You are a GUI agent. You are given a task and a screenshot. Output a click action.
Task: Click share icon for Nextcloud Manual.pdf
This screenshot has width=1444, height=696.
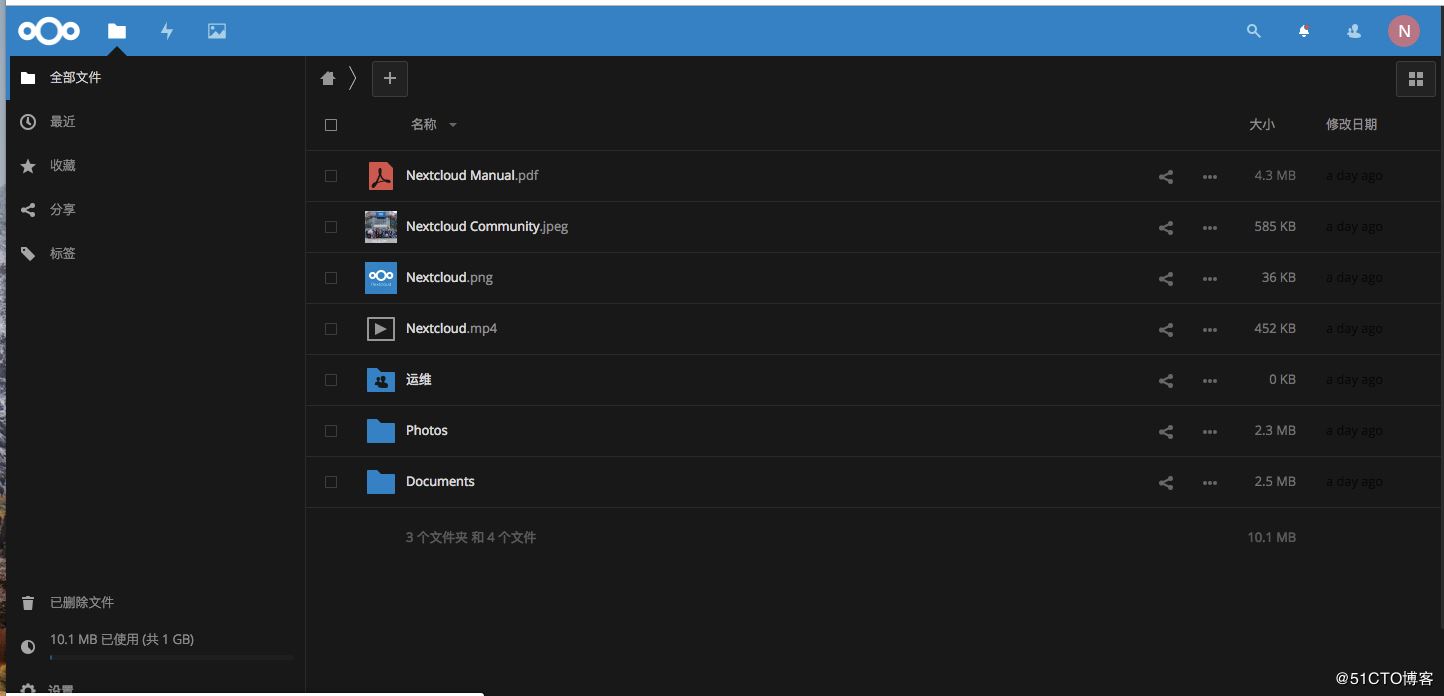tap(1165, 176)
